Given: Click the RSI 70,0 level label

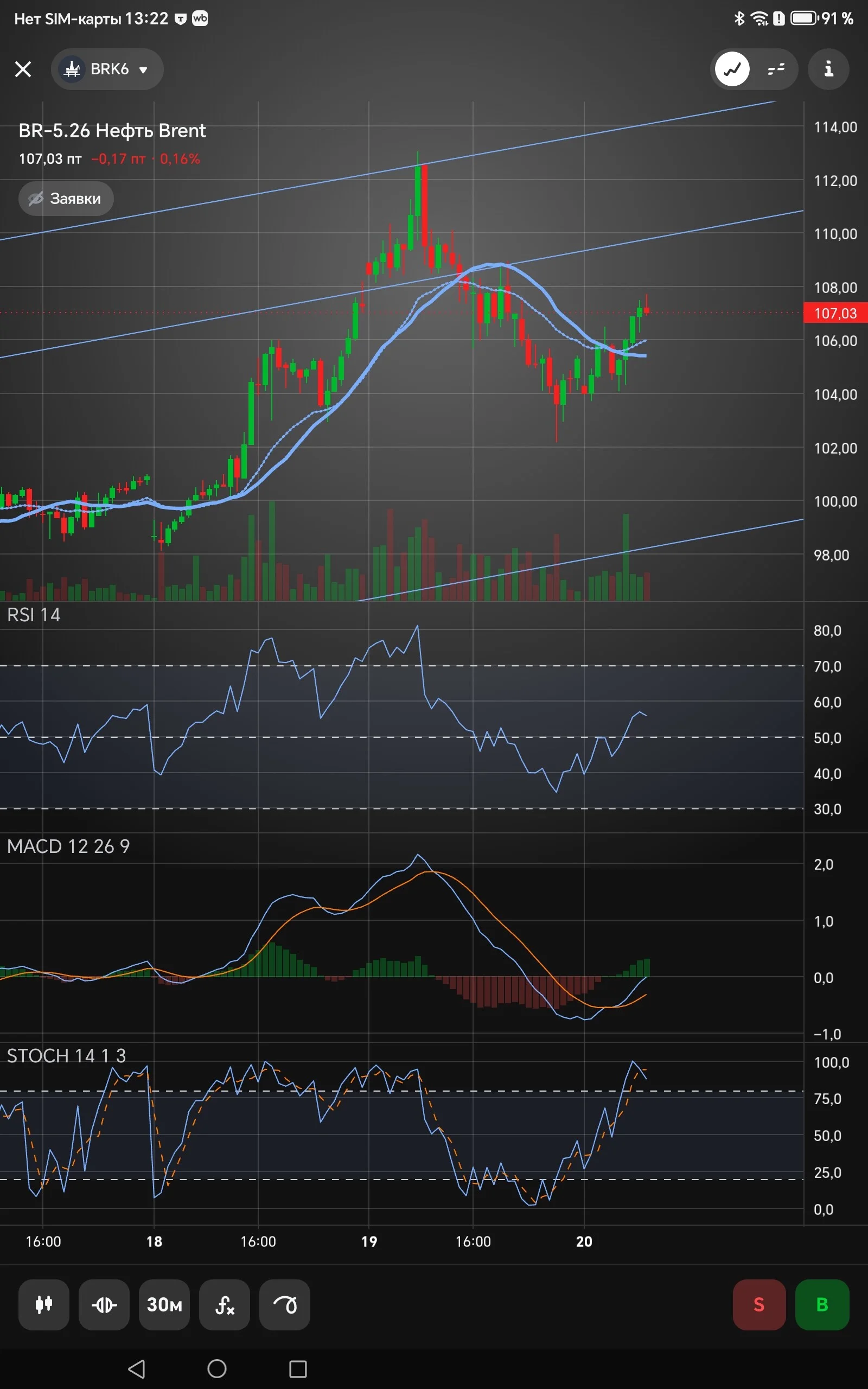Looking at the screenshot, I should 827,666.
